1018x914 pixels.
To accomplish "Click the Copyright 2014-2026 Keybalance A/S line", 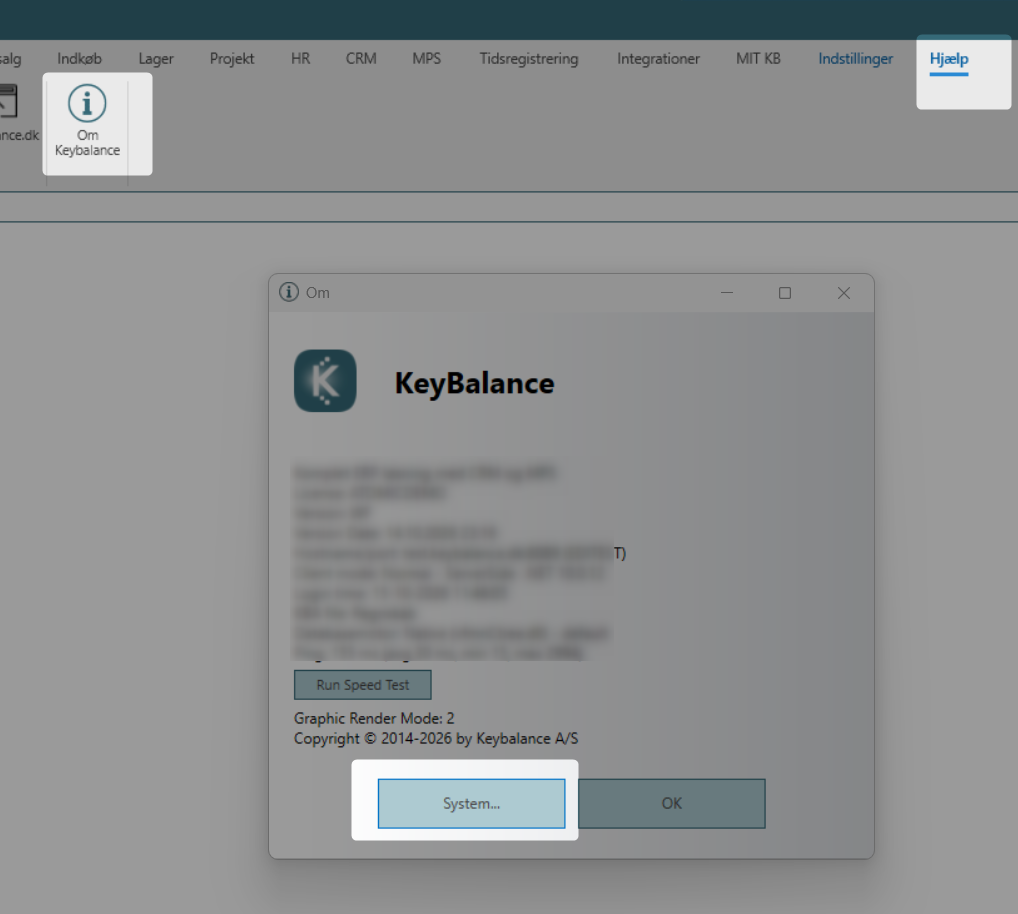I will (436, 739).
